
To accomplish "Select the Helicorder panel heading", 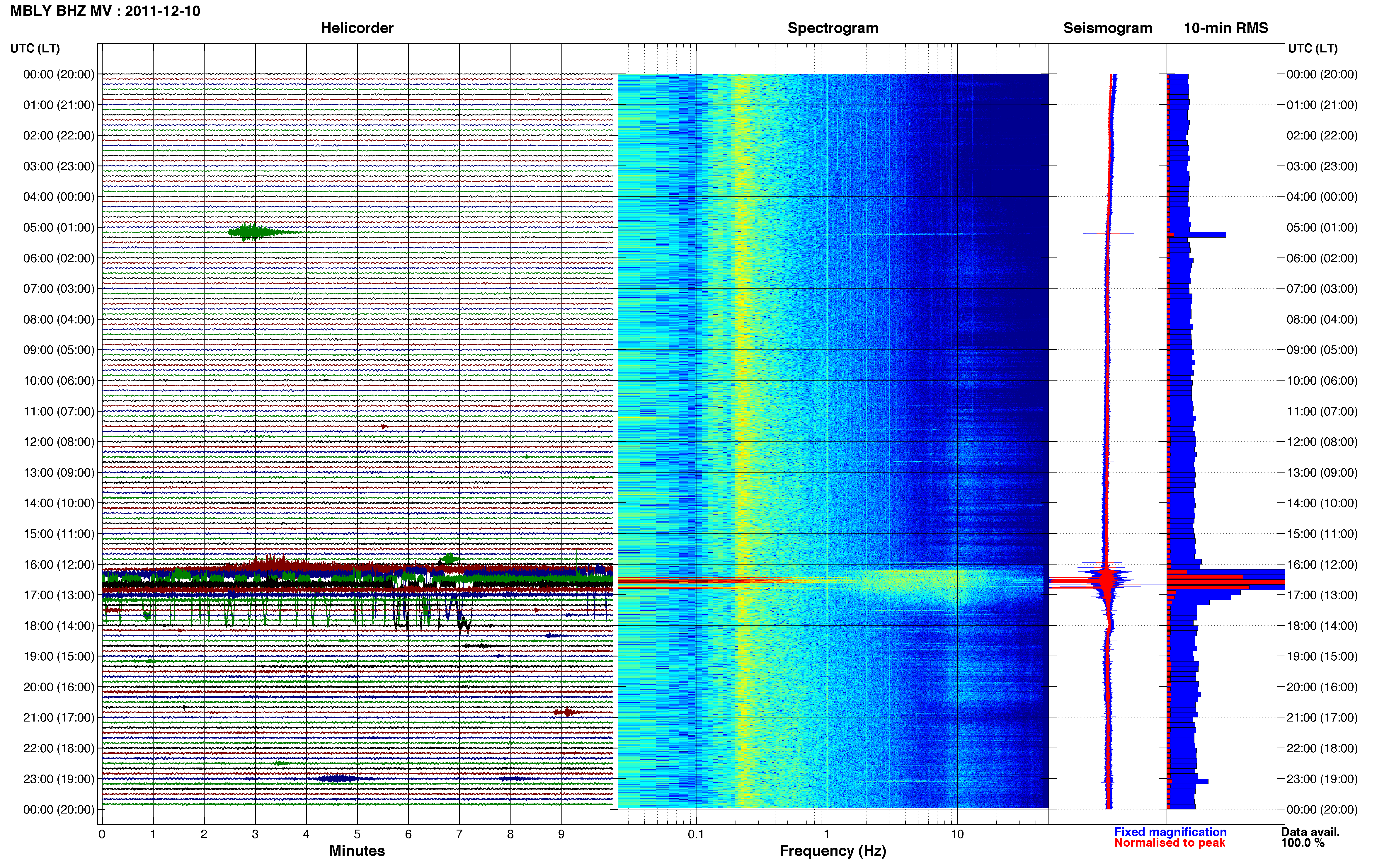I will 357,28.
